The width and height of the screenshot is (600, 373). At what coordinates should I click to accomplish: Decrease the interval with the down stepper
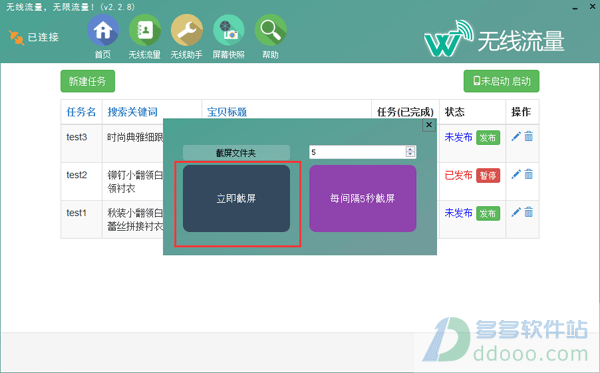coord(410,155)
